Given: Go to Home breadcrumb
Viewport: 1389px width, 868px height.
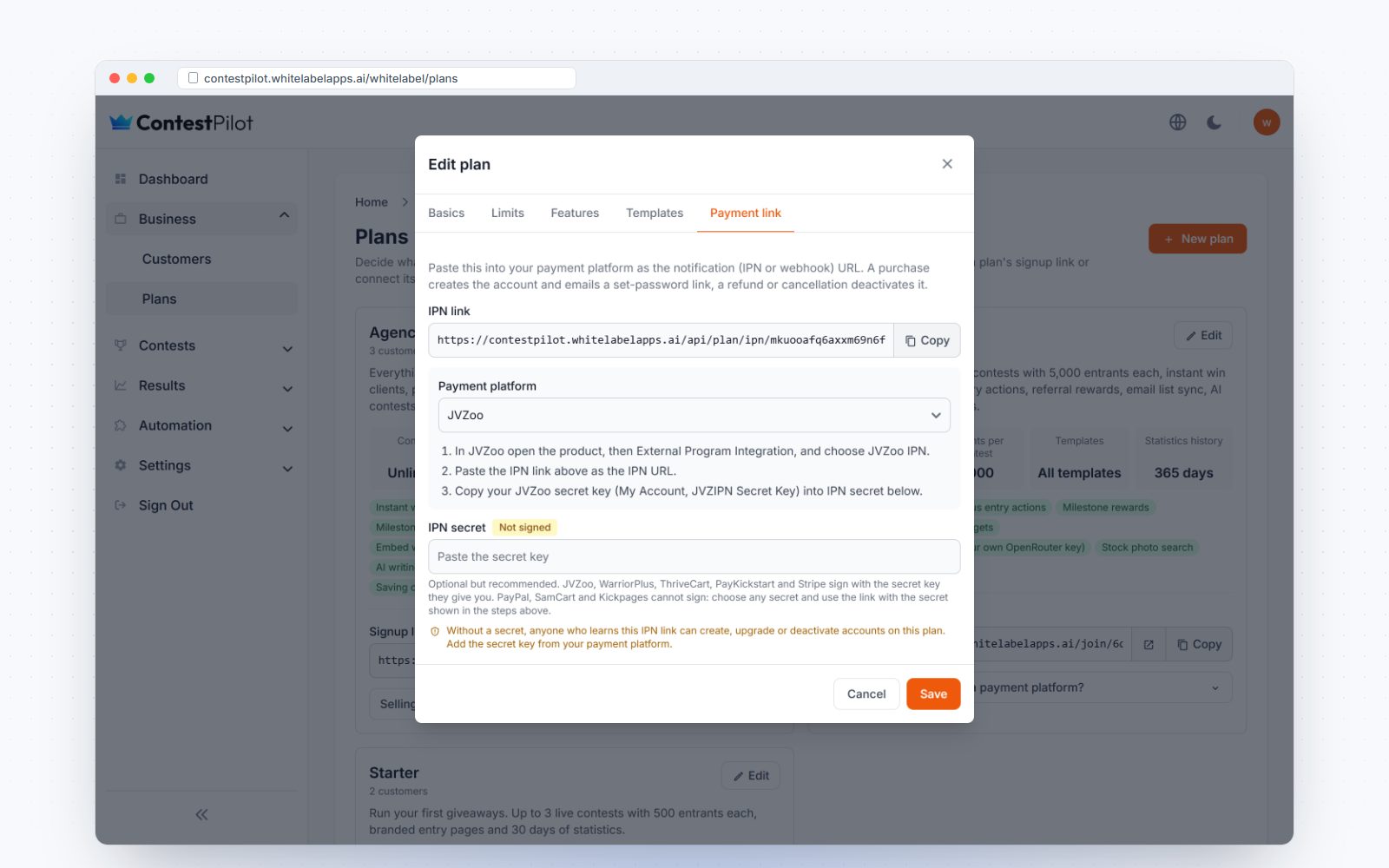Looking at the screenshot, I should (x=372, y=202).
